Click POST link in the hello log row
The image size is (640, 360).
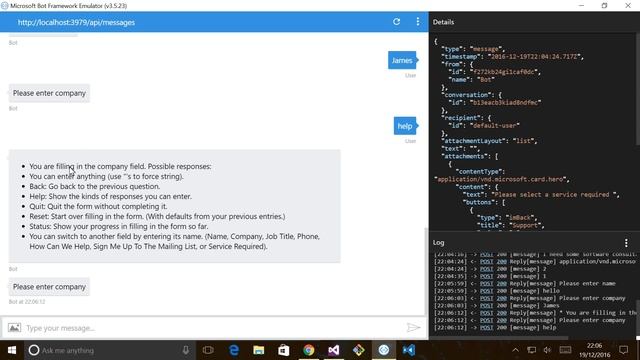(x=486, y=291)
